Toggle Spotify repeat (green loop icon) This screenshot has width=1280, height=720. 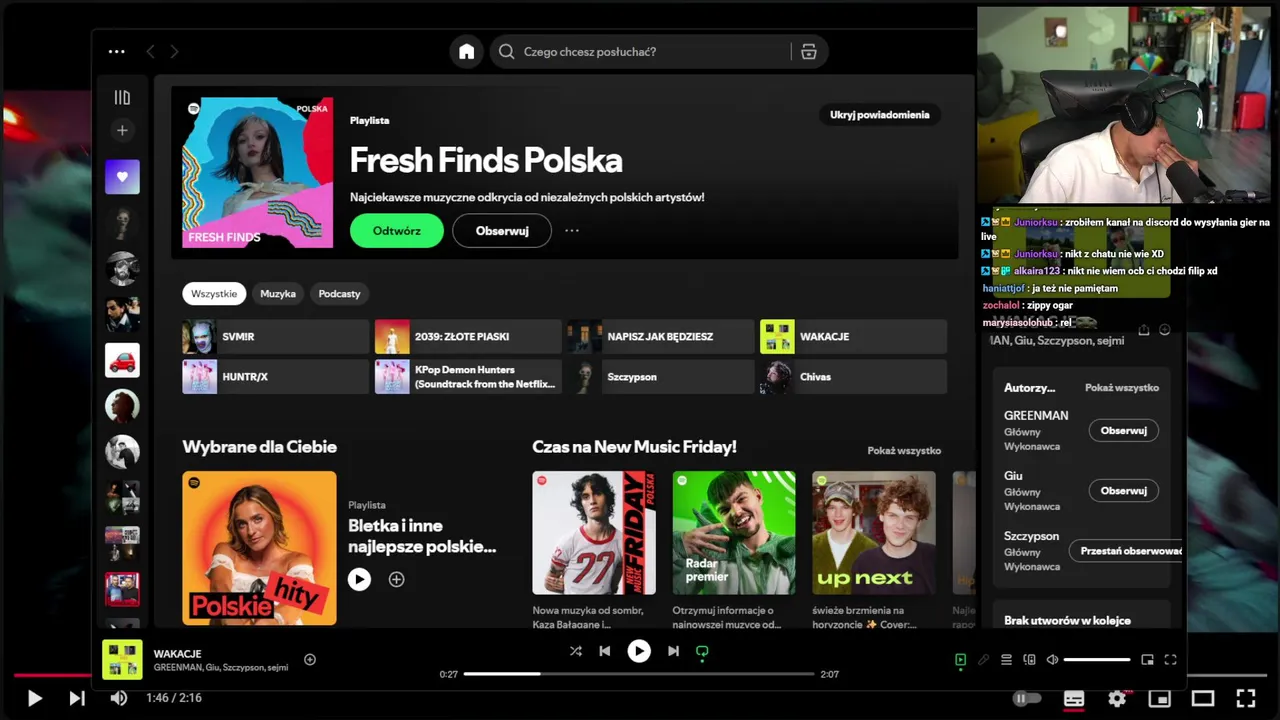pos(702,652)
